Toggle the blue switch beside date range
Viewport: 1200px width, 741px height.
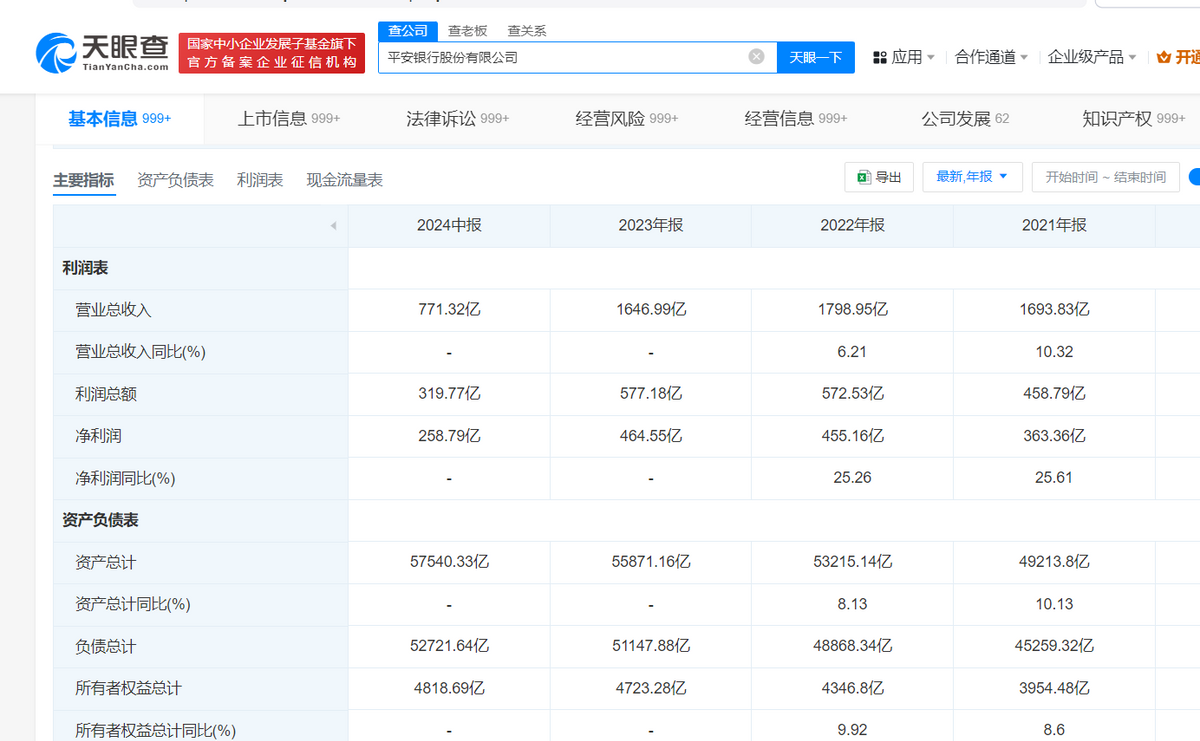(x=1194, y=177)
